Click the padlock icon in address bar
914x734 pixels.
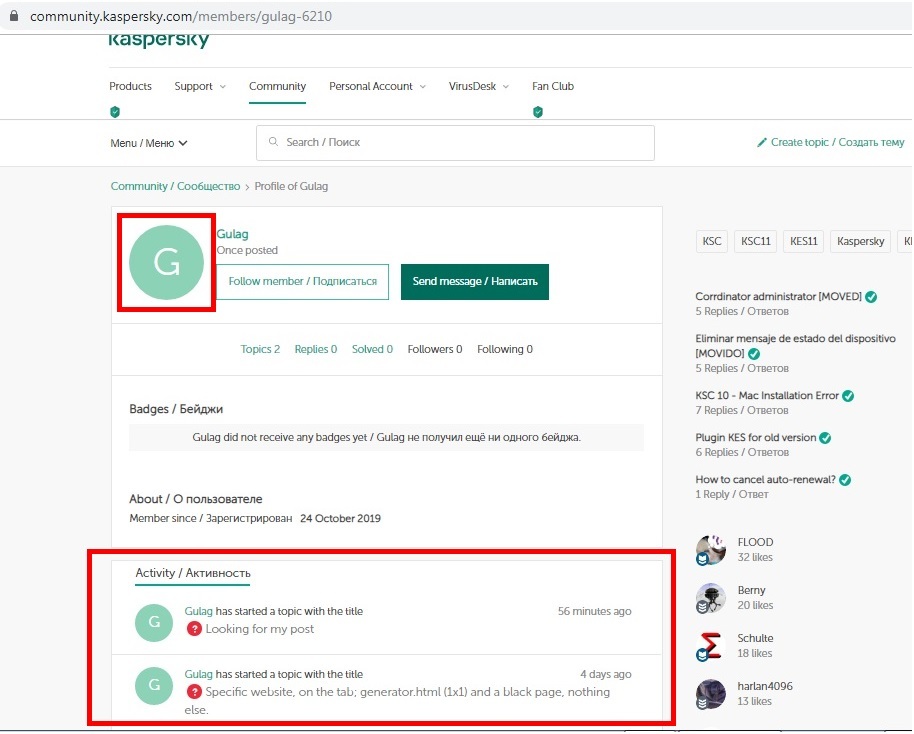[x=14, y=16]
